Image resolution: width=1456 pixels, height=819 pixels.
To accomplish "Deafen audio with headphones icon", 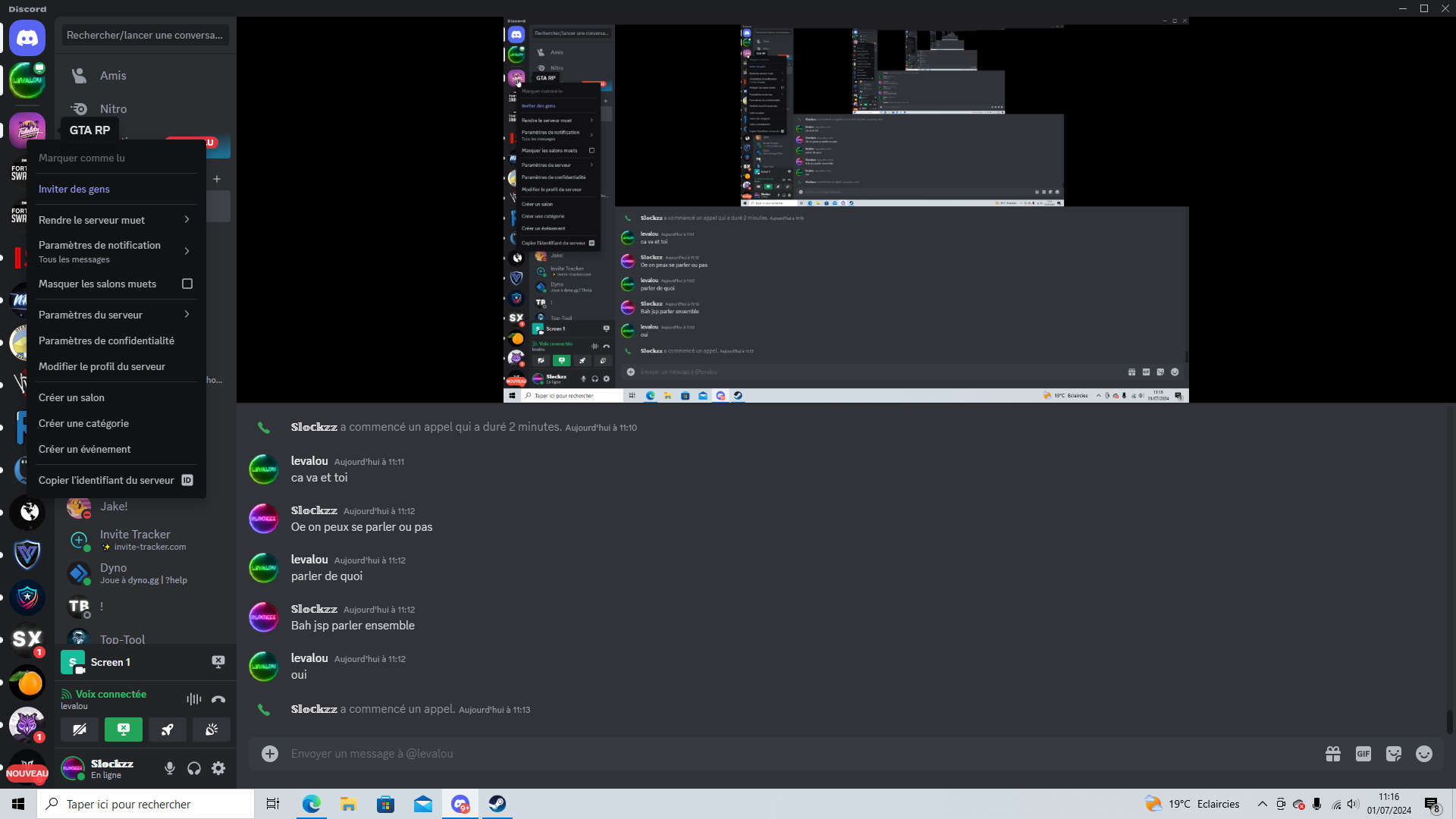I will point(194,768).
